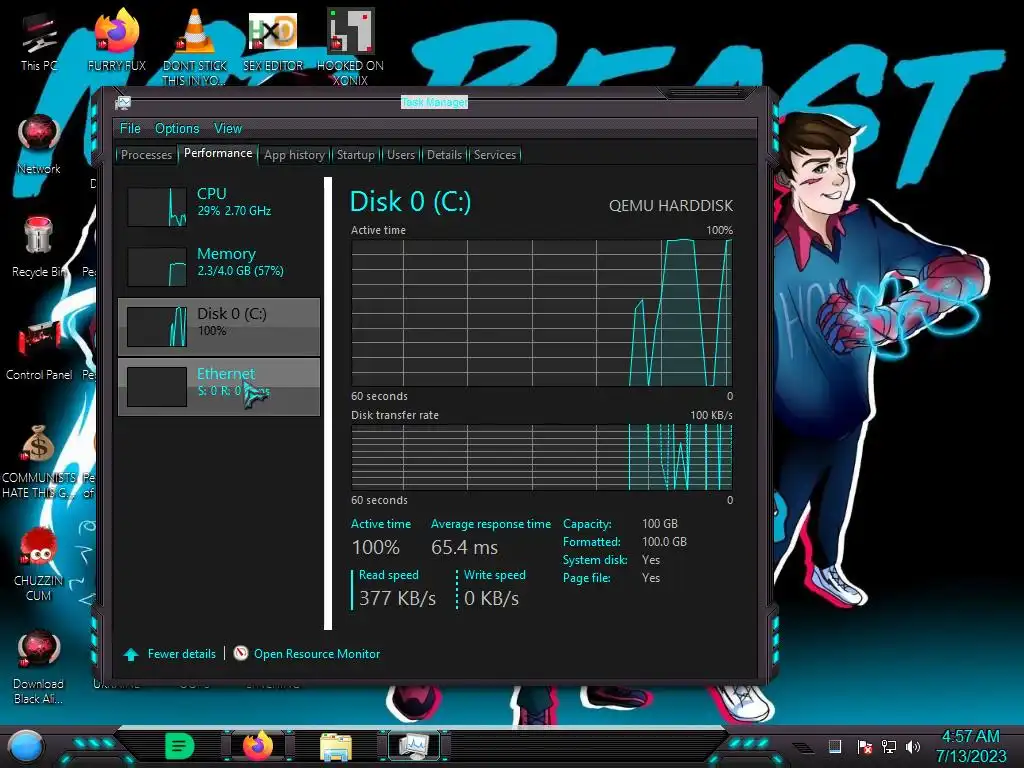Open the HOOKED ON XONIX shortcut

tap(350, 46)
